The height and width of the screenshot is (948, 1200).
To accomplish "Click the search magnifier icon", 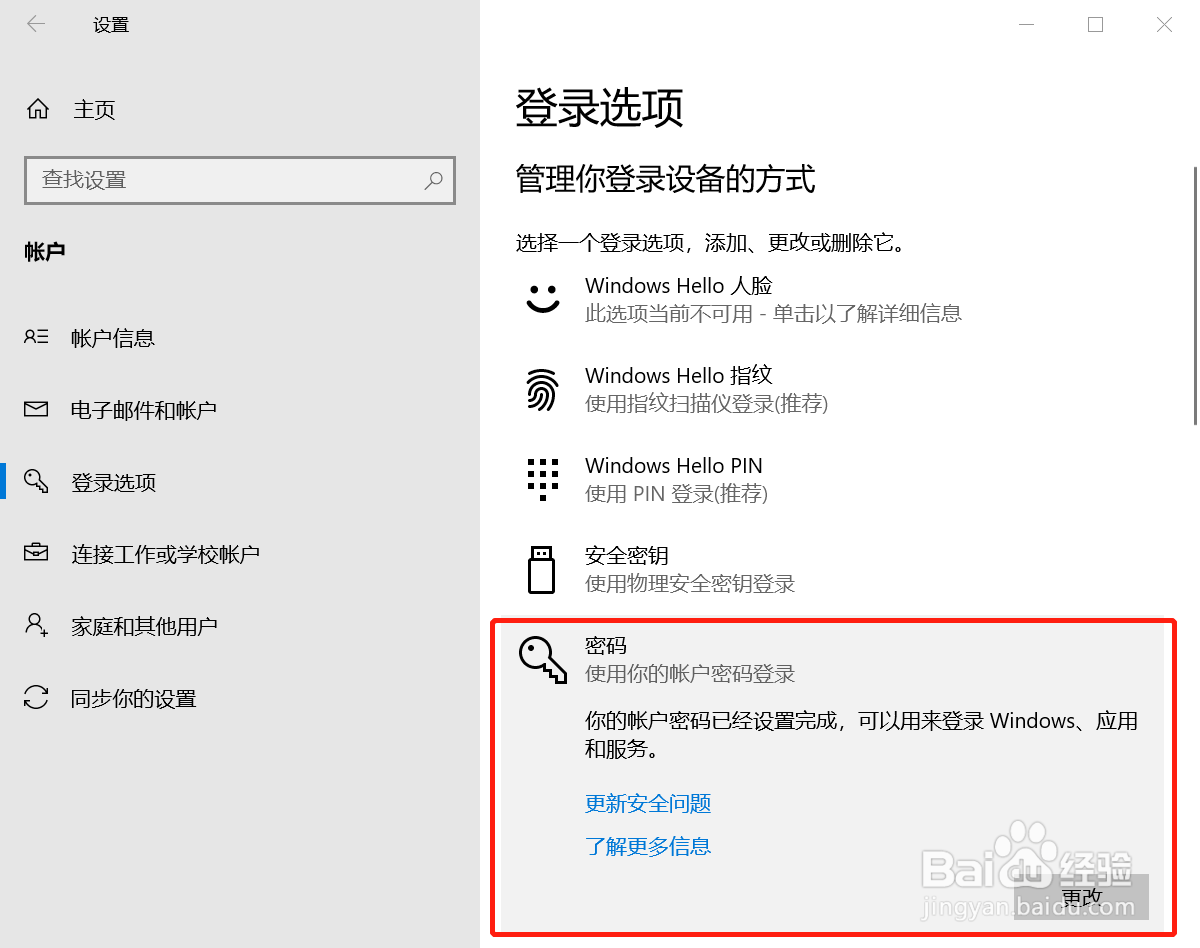I will pos(433,180).
